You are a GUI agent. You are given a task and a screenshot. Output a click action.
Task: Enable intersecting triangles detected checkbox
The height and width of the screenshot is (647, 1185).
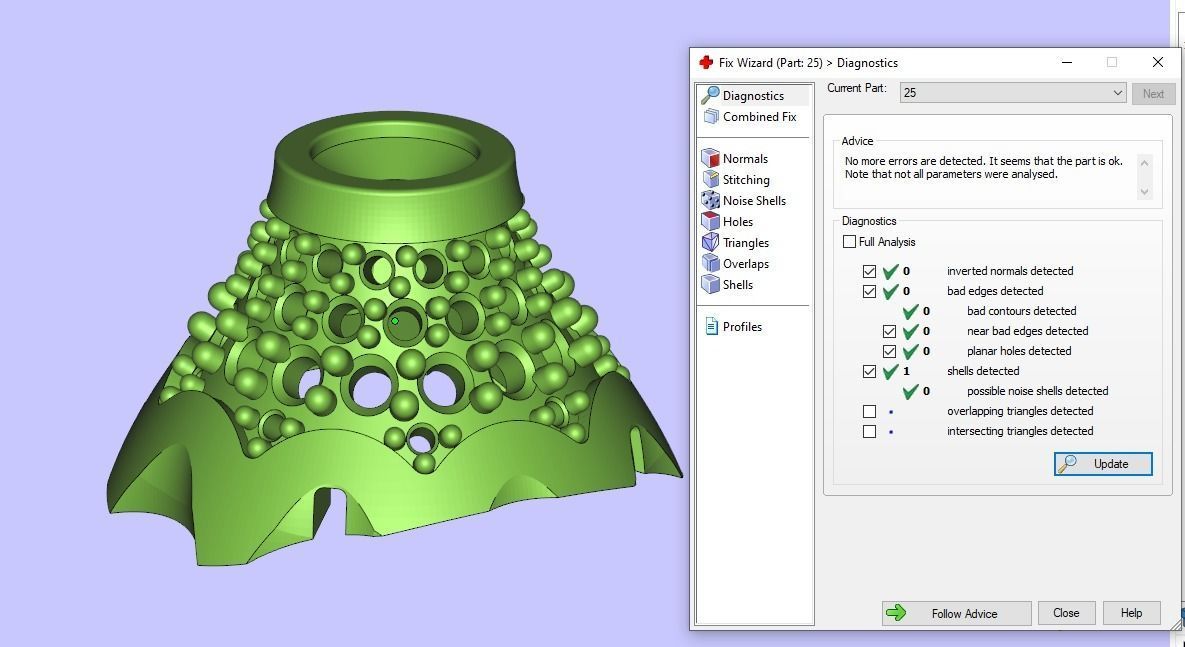(x=869, y=432)
